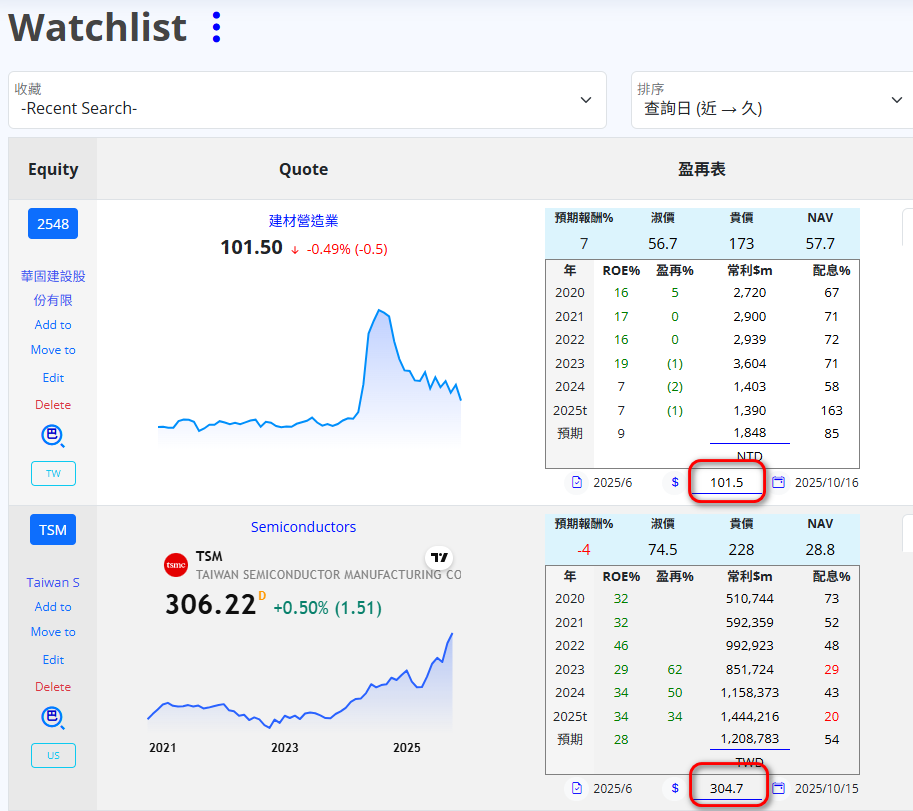Open the 建材營造業 industry link
This screenshot has width=913, height=811.
click(x=303, y=221)
